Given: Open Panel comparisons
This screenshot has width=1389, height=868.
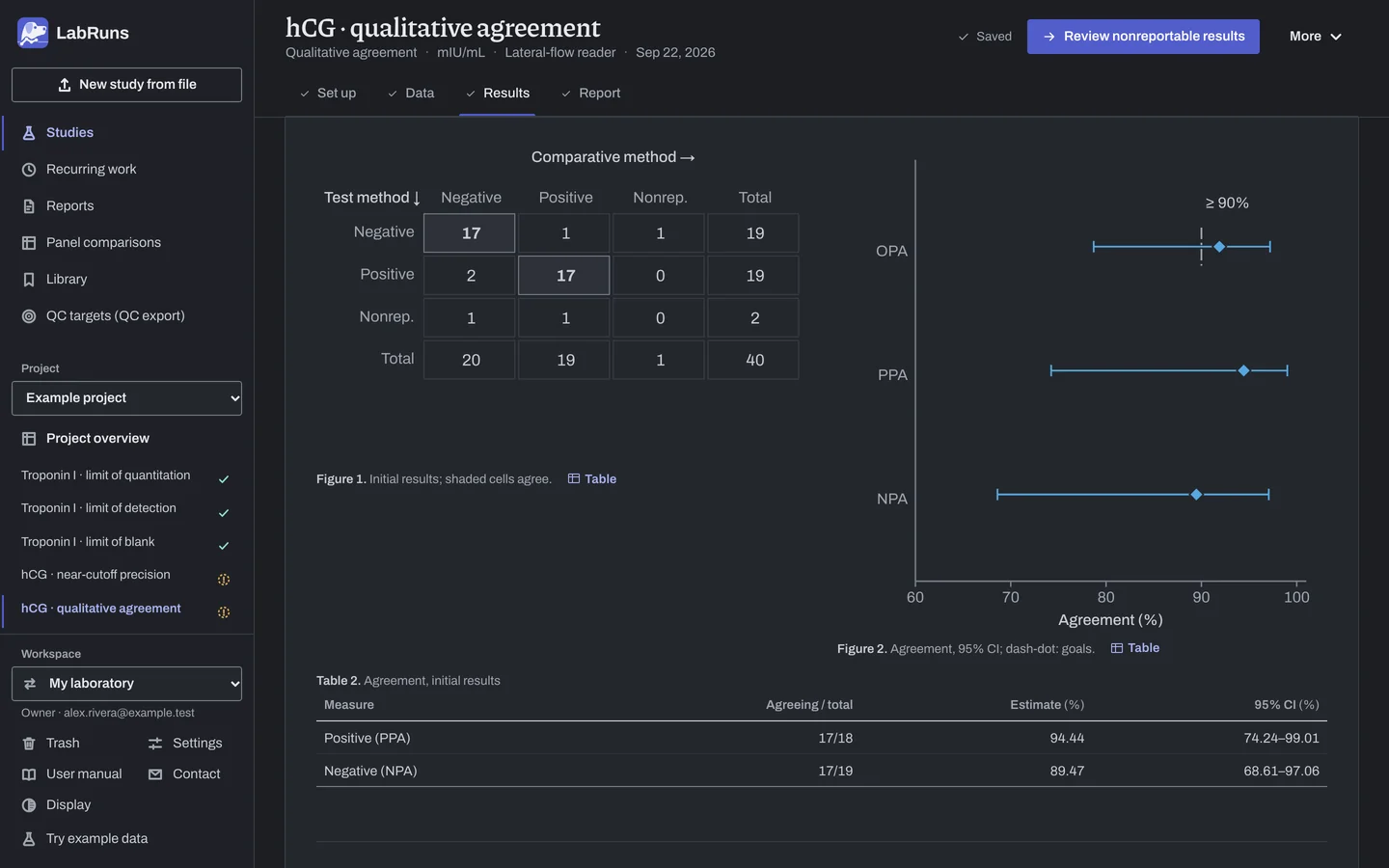Looking at the screenshot, I should coord(103,242).
